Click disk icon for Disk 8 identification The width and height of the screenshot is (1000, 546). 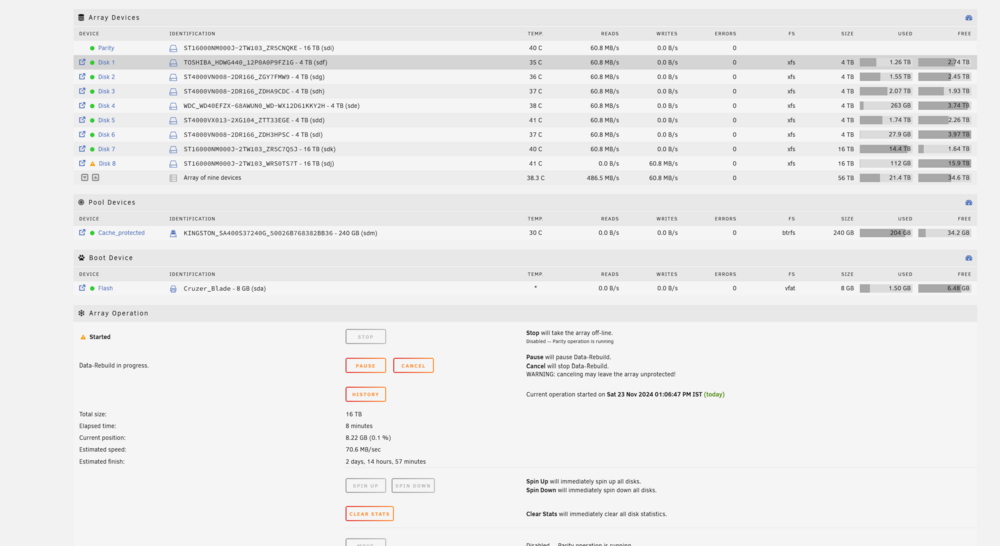(x=173, y=163)
